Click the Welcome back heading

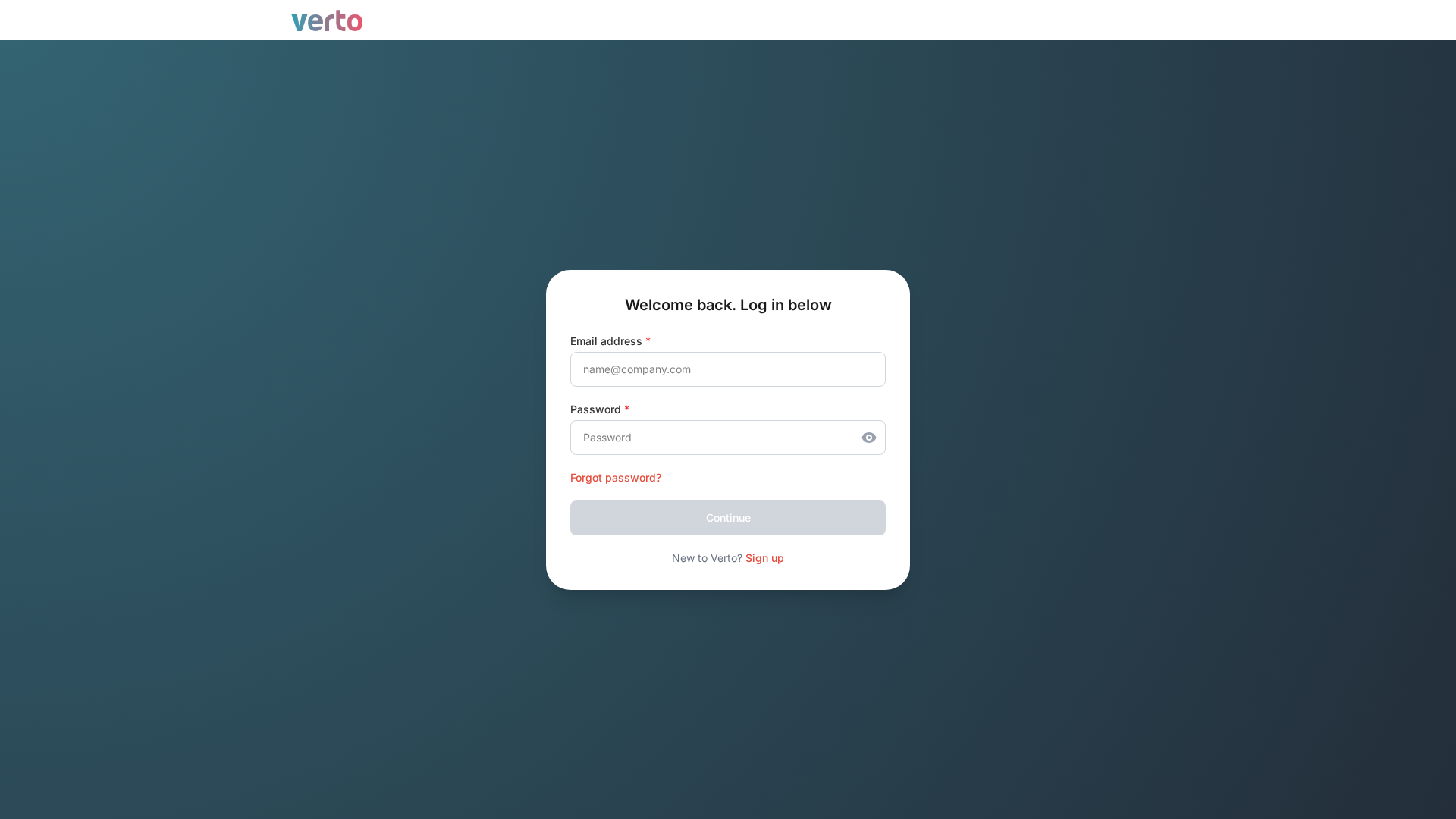tap(727, 305)
